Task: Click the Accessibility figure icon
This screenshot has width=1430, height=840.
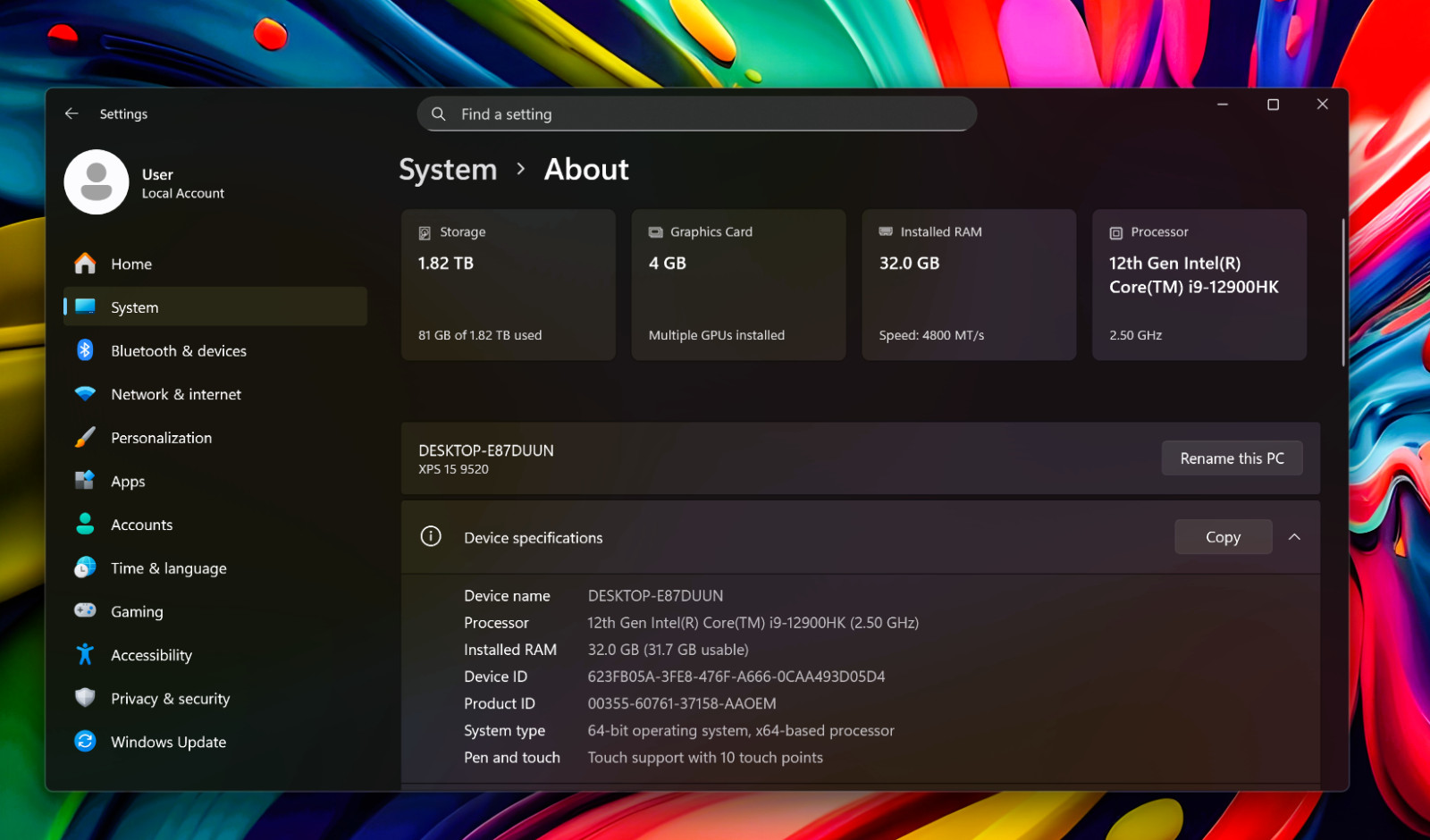Action: (85, 654)
